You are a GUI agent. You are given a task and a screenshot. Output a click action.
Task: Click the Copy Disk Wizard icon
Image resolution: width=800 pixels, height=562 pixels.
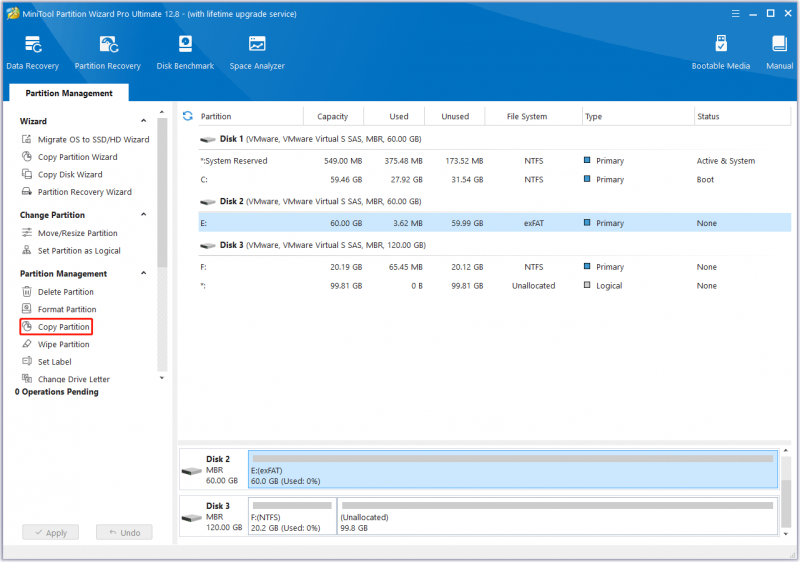(x=27, y=174)
